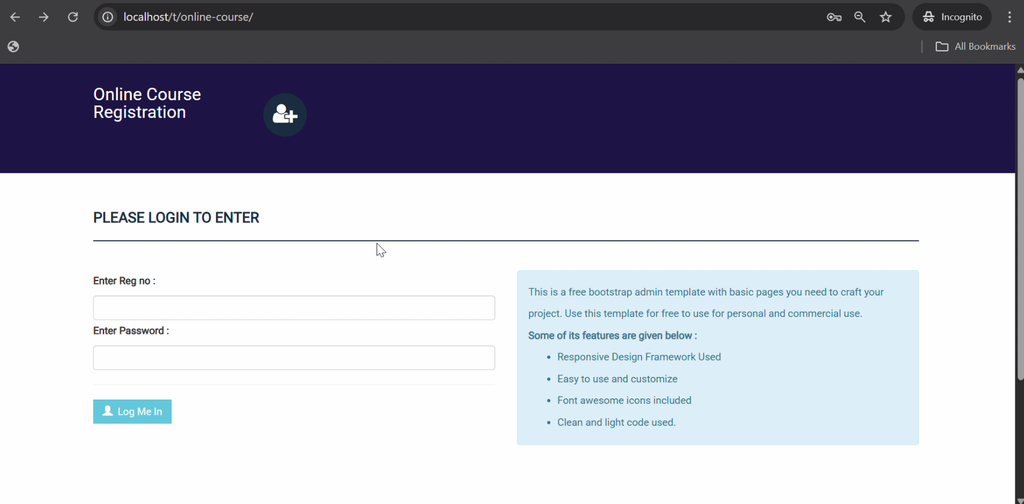Click 'Clean and light code used.' list item
This screenshot has height=504, width=1024.
tap(616, 422)
